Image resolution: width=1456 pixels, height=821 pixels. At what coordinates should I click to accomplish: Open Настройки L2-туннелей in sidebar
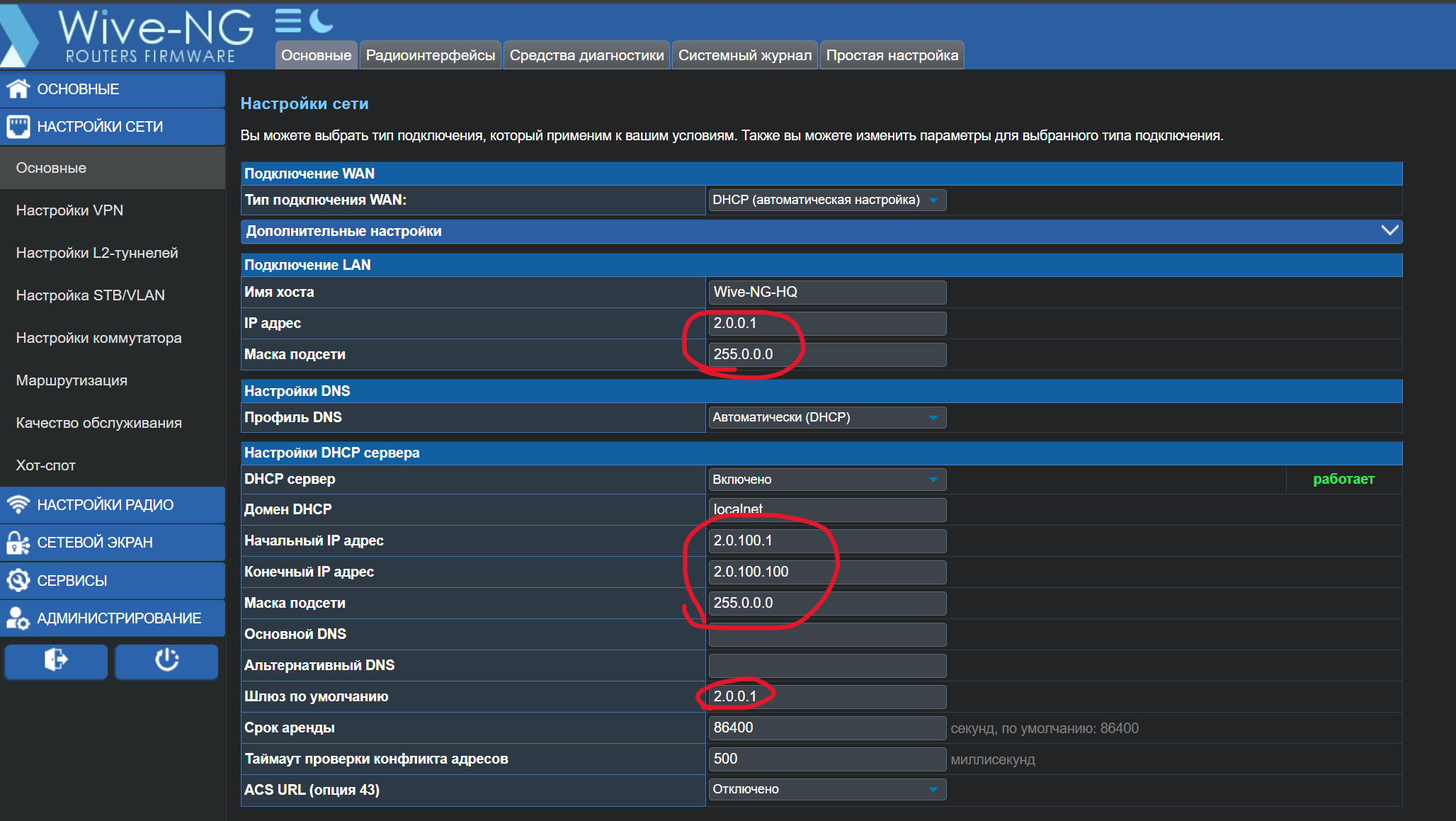(x=113, y=253)
